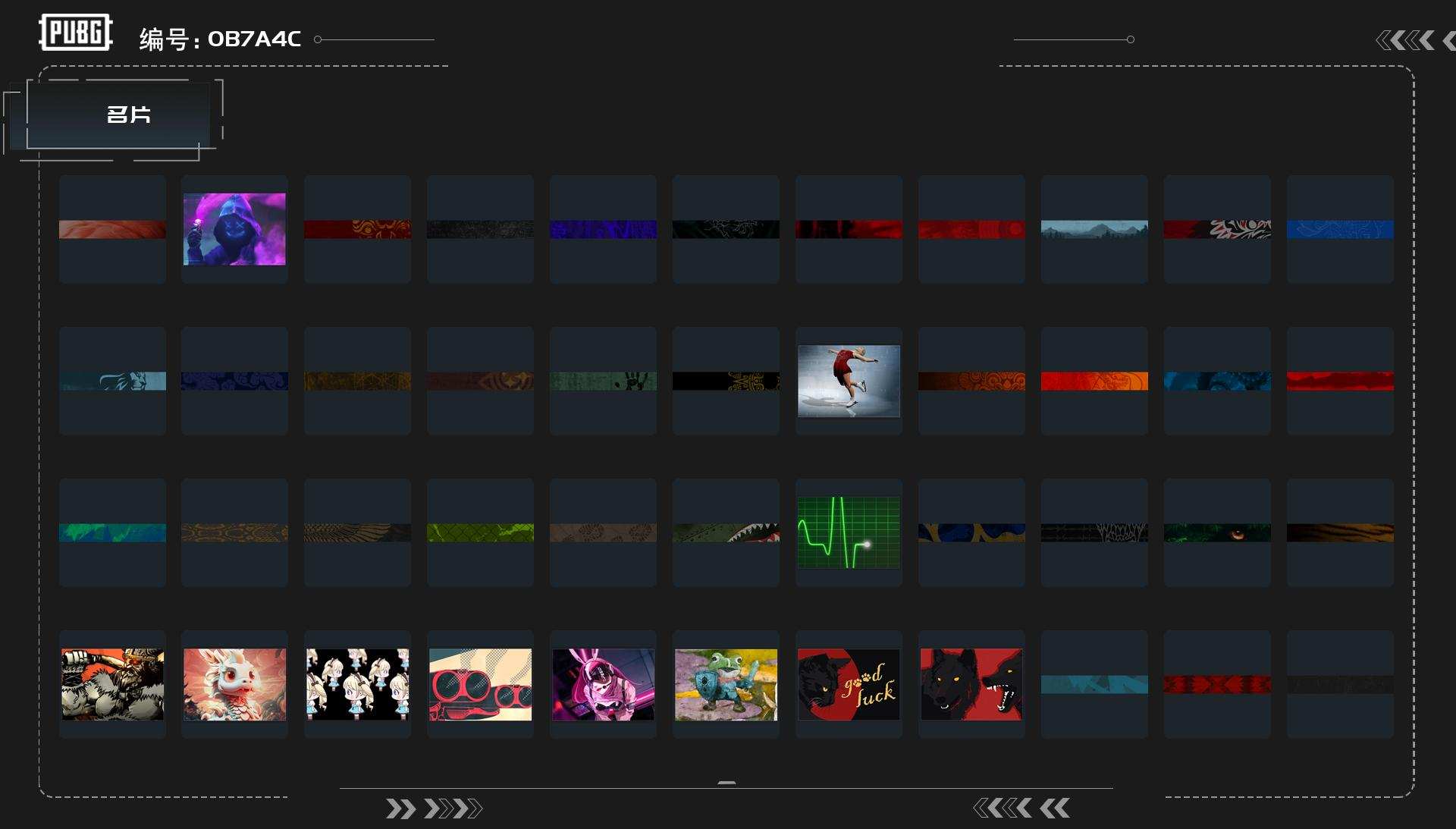Screen dimensions: 1456x829
Task: Select the pink bunny-ear girl namecard
Action: (603, 684)
